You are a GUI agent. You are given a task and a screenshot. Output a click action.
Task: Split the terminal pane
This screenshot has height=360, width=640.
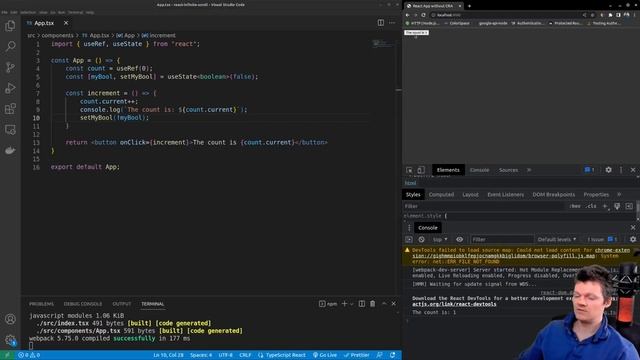pos(362,304)
